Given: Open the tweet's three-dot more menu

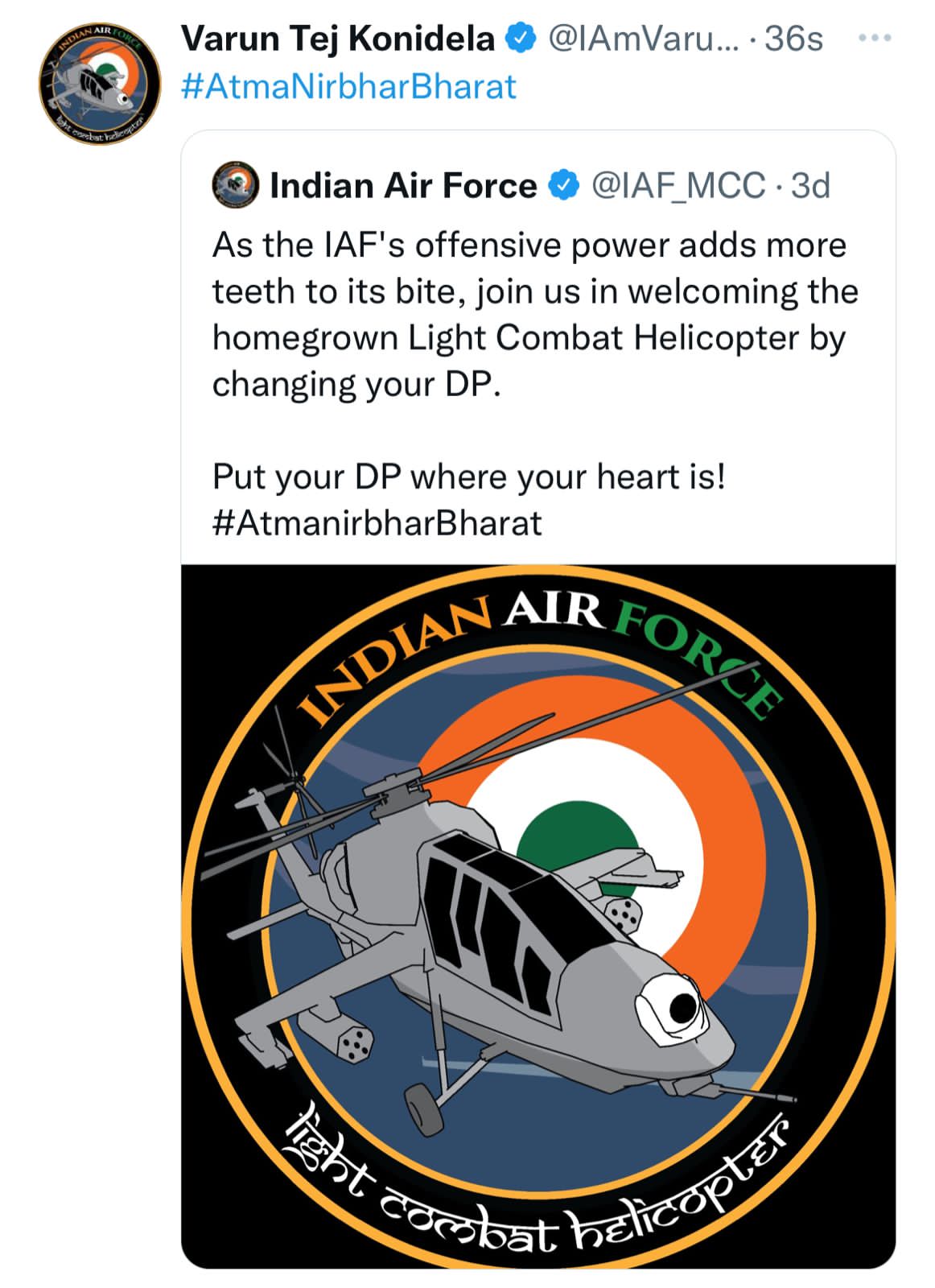Looking at the screenshot, I should point(875,38).
